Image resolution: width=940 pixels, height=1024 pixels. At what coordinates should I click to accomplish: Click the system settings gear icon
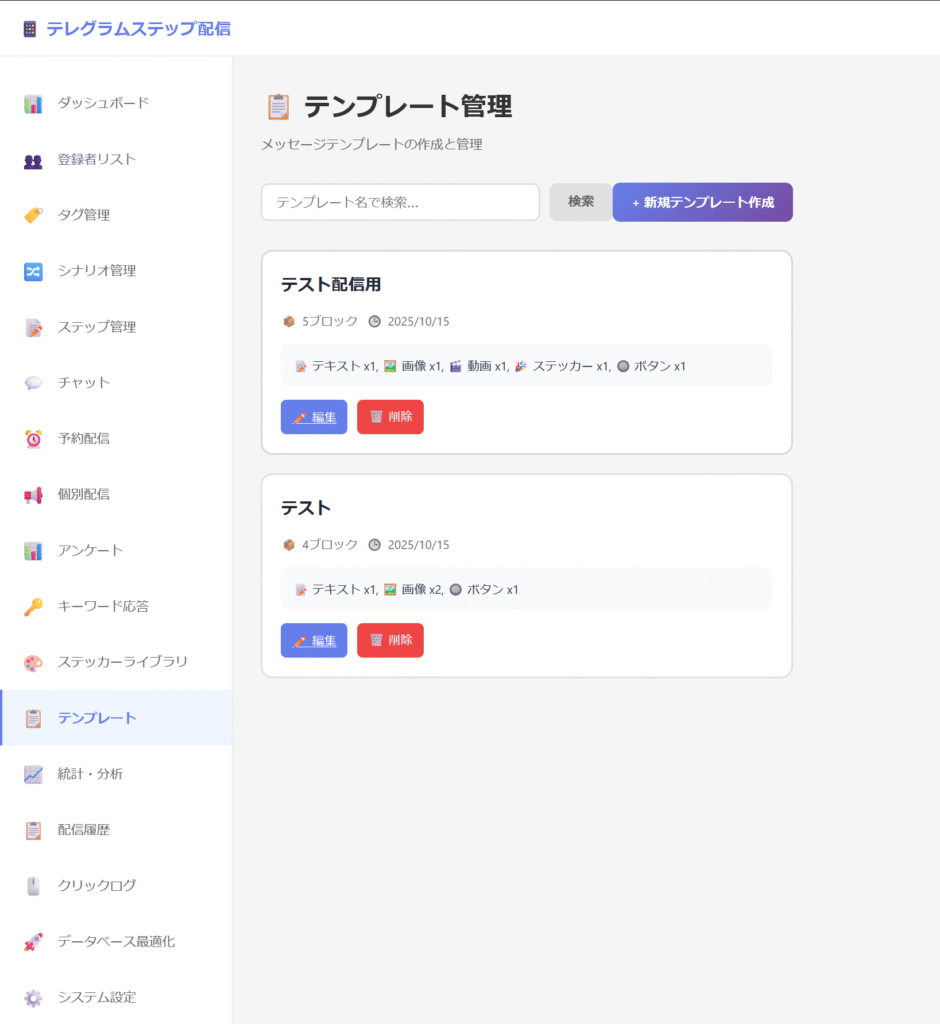coord(33,997)
